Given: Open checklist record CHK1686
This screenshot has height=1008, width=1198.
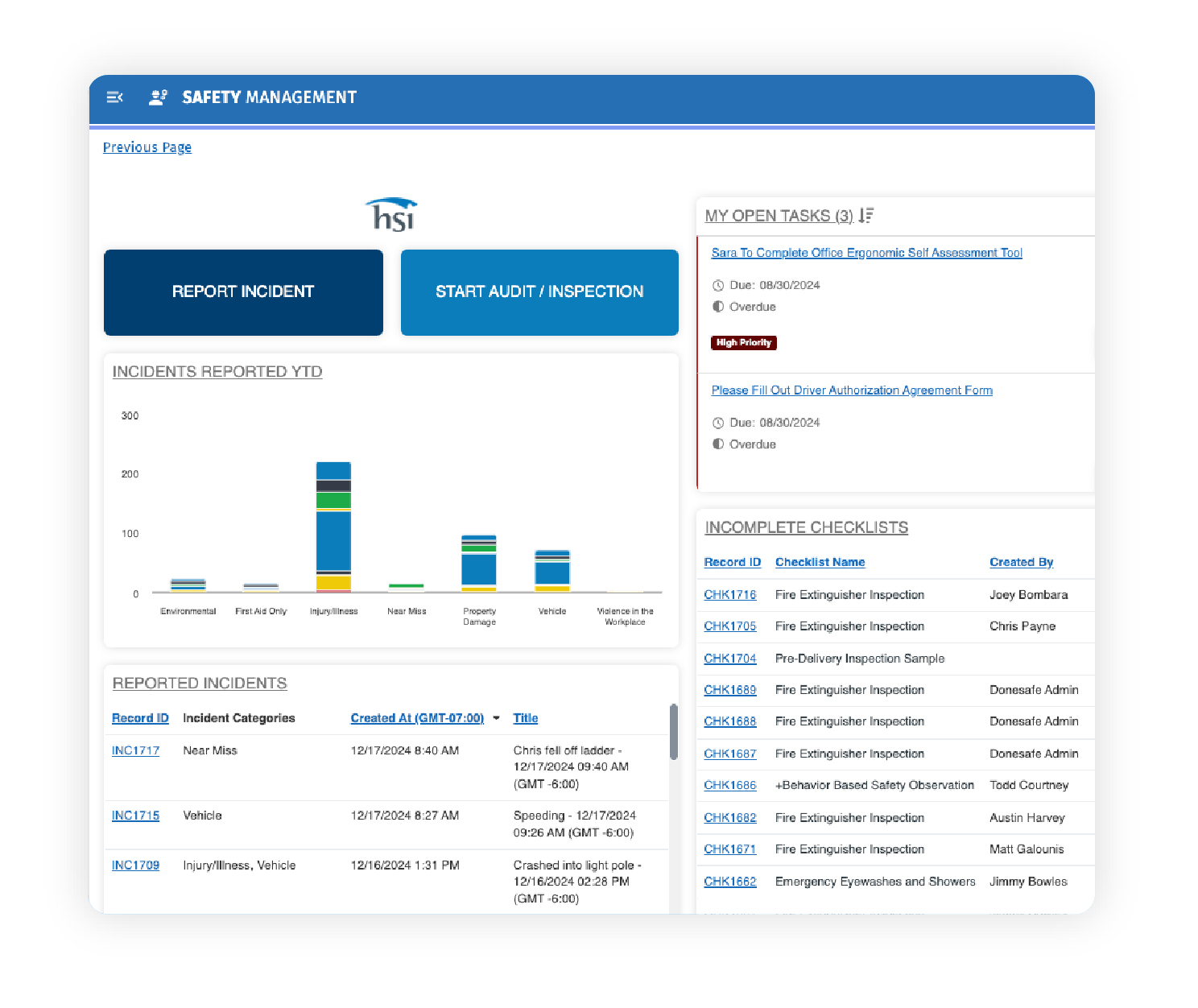Looking at the screenshot, I should pos(729,785).
